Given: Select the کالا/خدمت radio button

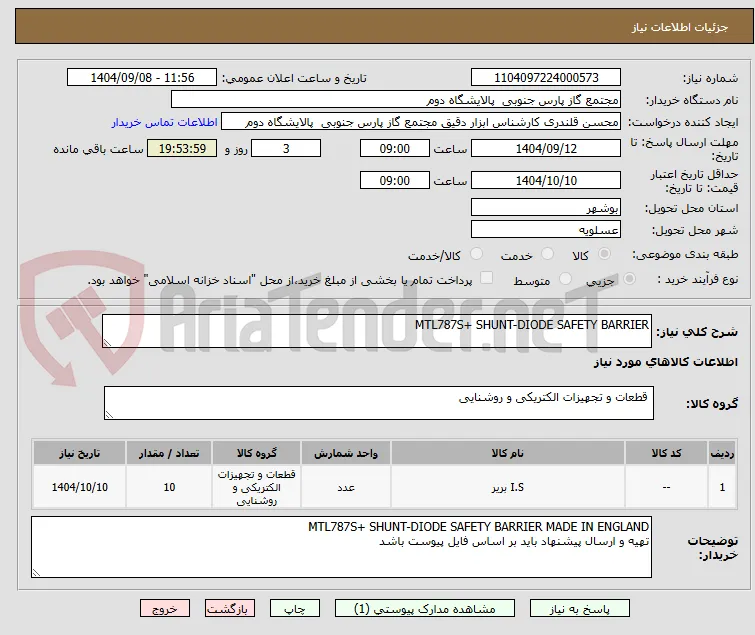Looking at the screenshot, I should coord(476,254).
